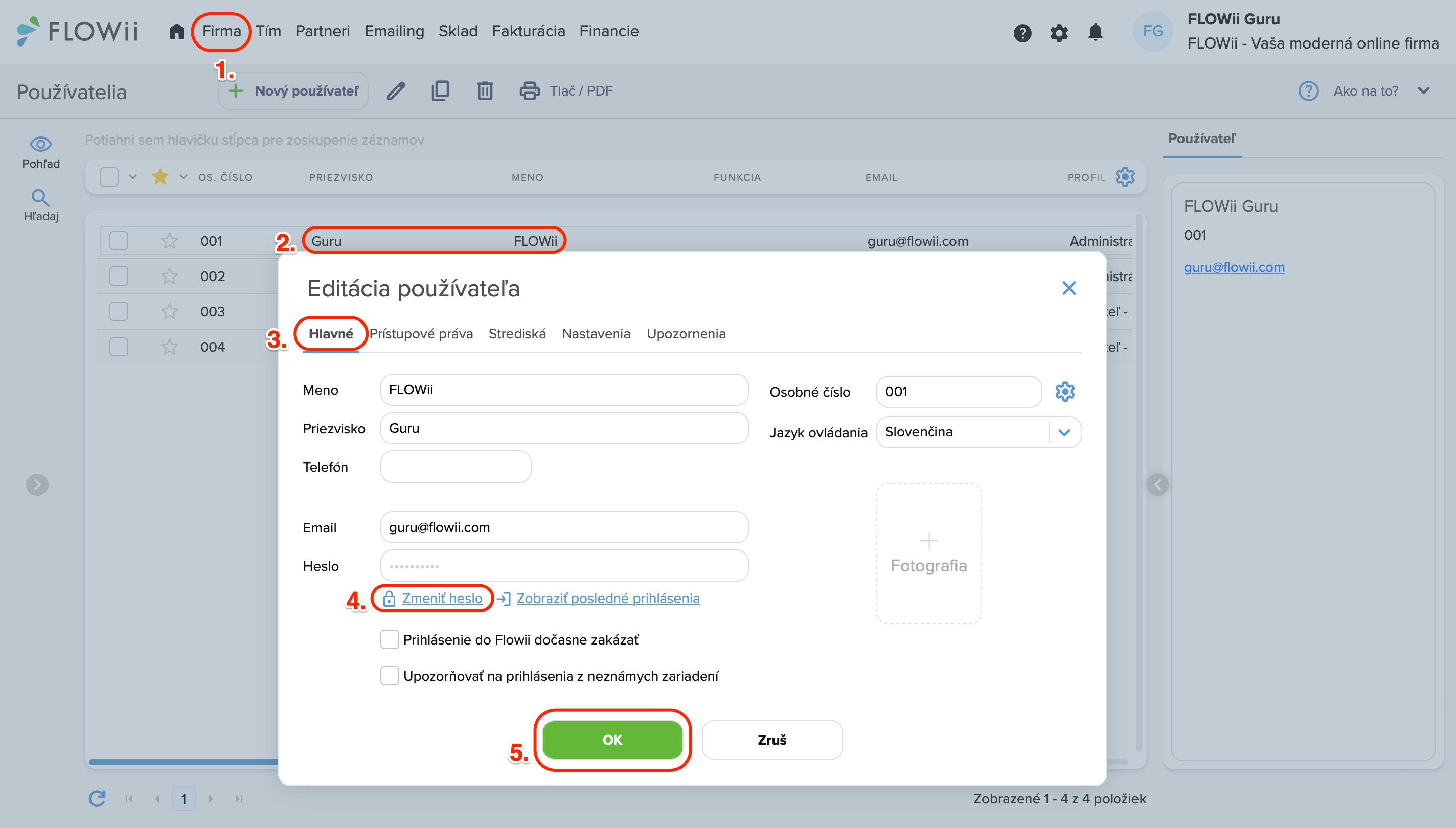Star the user row 002
Screen dimensions: 1456x828
169,276
